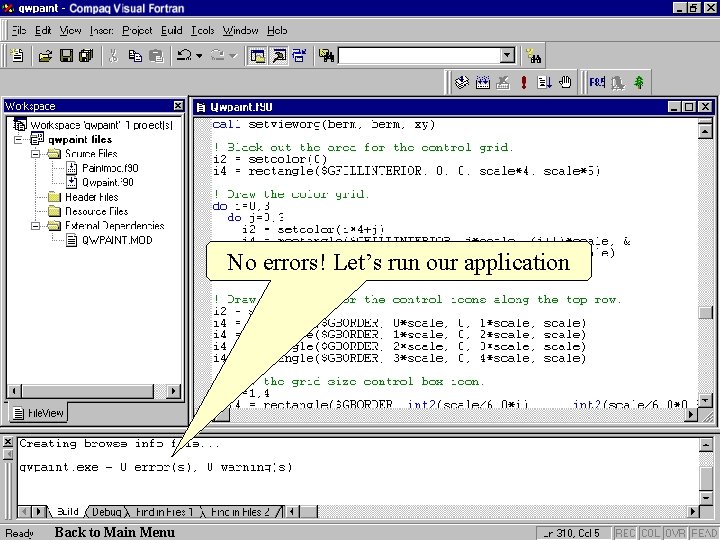The width and height of the screenshot is (720, 540).
Task: Switch to the FileView tab
Action: tap(39, 413)
